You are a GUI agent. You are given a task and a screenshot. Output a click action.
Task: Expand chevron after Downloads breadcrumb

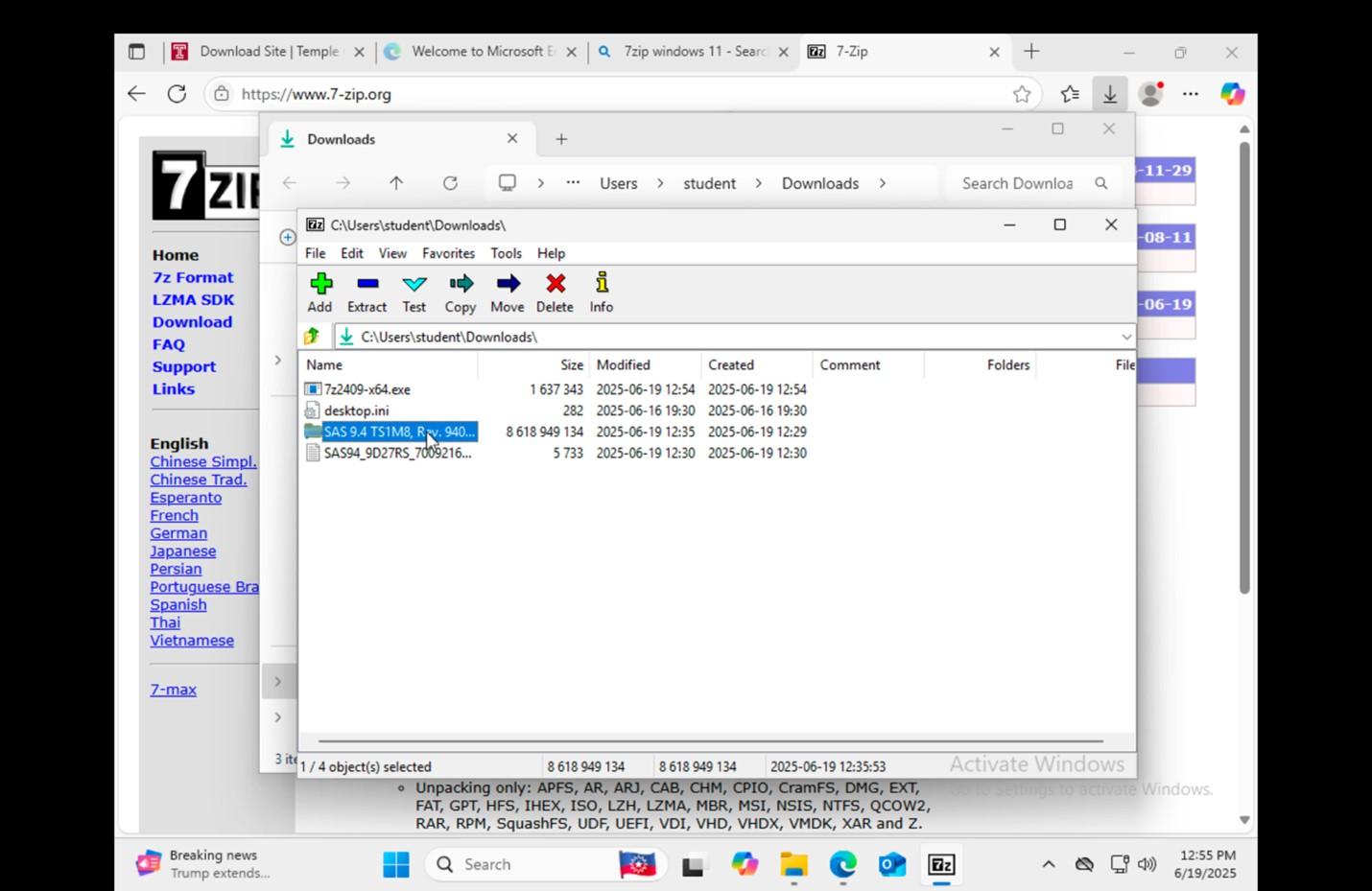click(x=882, y=183)
